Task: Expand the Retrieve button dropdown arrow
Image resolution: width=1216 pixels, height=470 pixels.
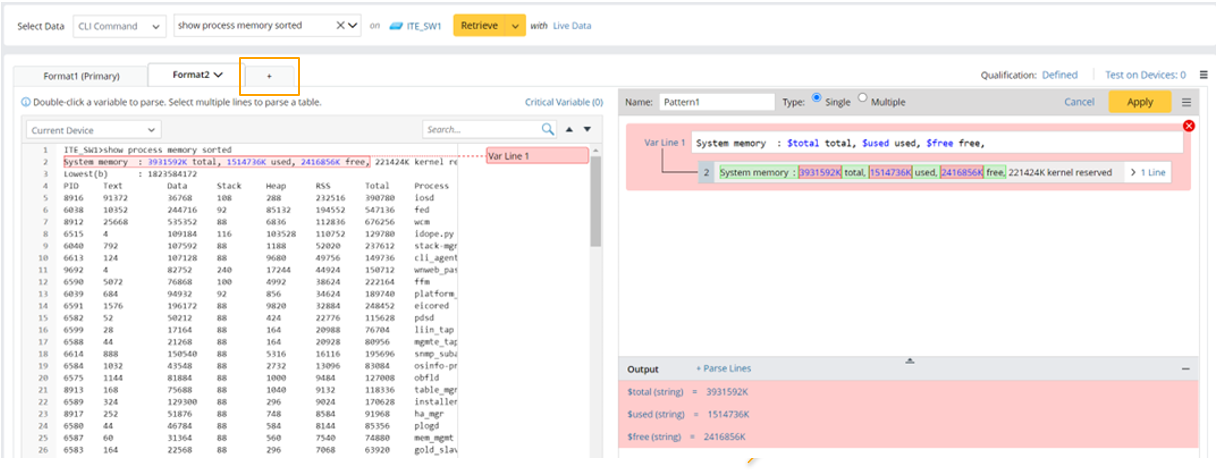Action: pyautogui.click(x=516, y=26)
